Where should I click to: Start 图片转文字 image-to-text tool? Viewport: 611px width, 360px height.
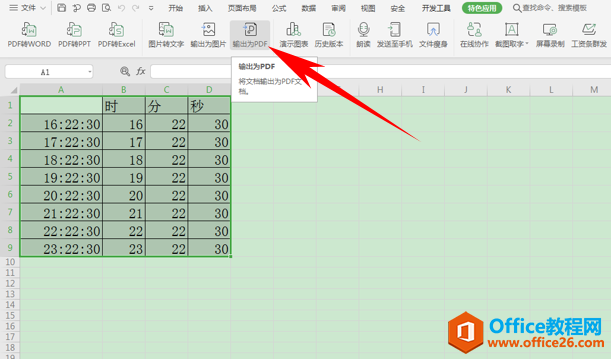(x=166, y=35)
